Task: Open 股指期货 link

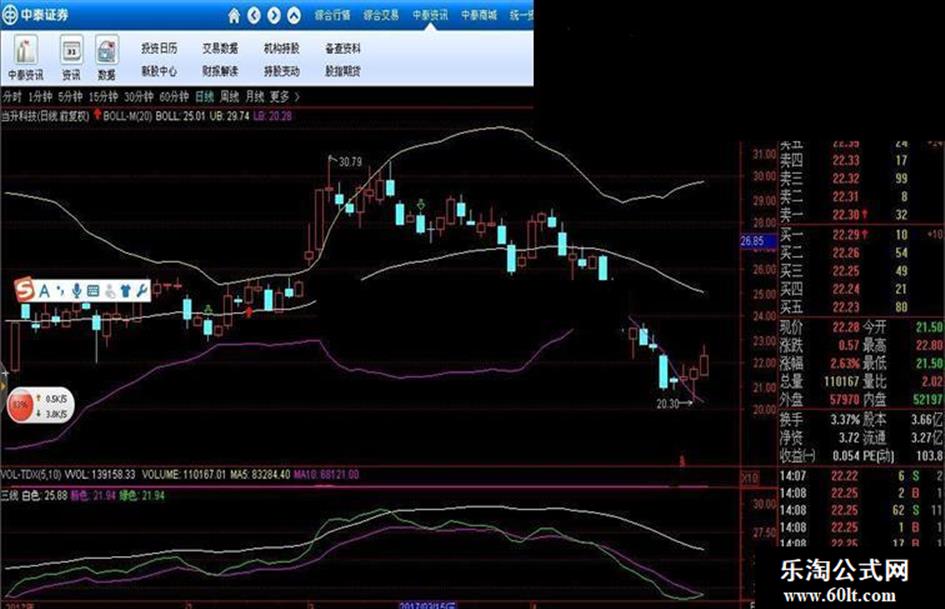Action: [x=342, y=71]
